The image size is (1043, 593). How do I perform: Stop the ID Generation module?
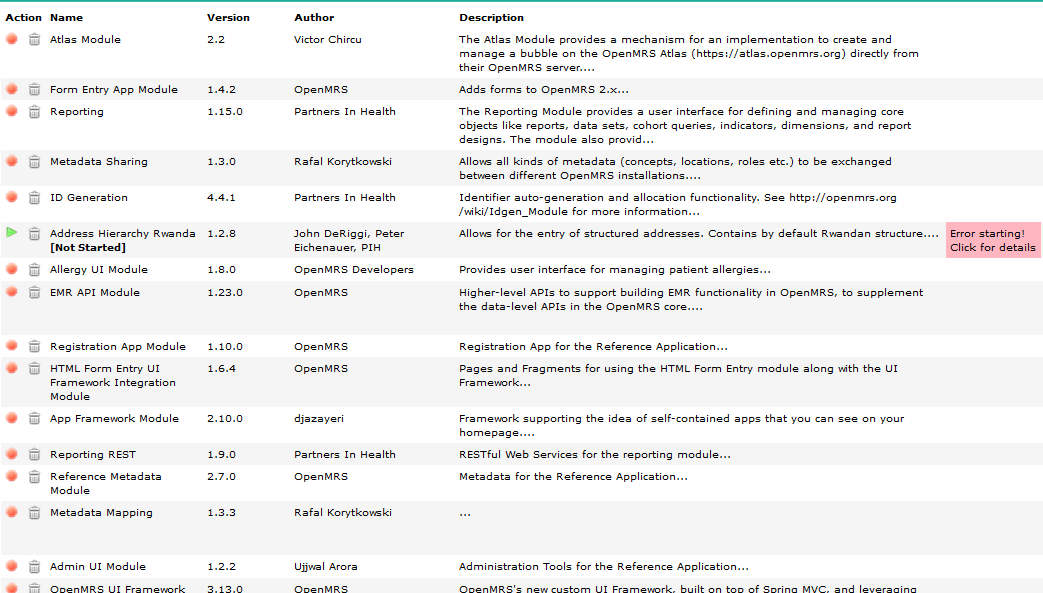pyautogui.click(x=11, y=196)
